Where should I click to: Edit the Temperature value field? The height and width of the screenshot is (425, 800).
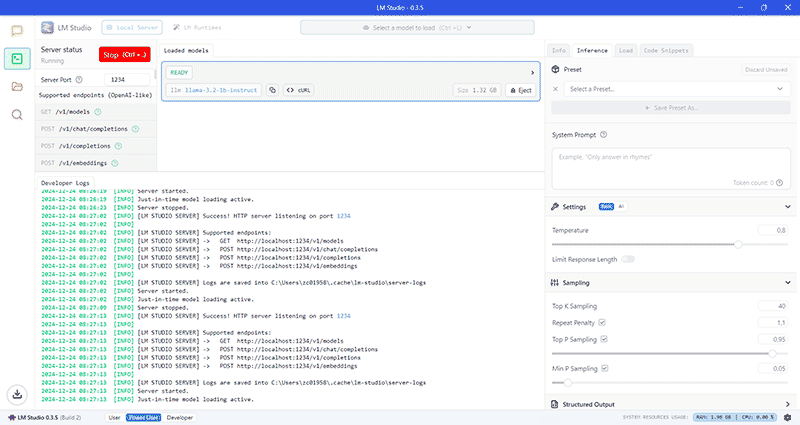[773, 230]
